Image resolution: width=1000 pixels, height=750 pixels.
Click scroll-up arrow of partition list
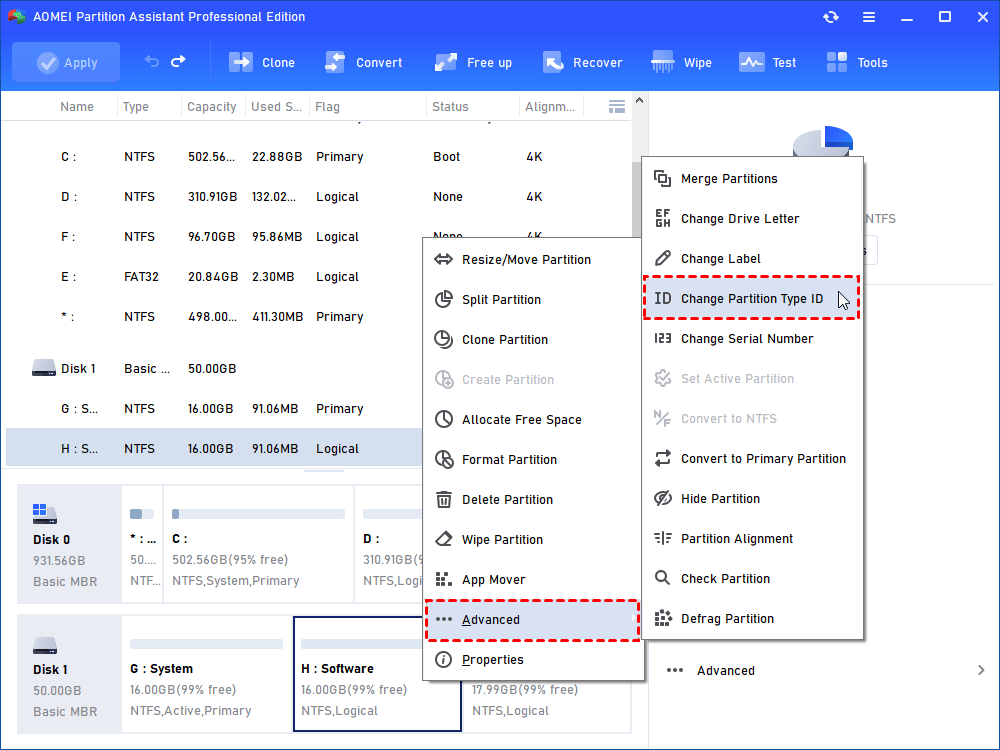639,101
